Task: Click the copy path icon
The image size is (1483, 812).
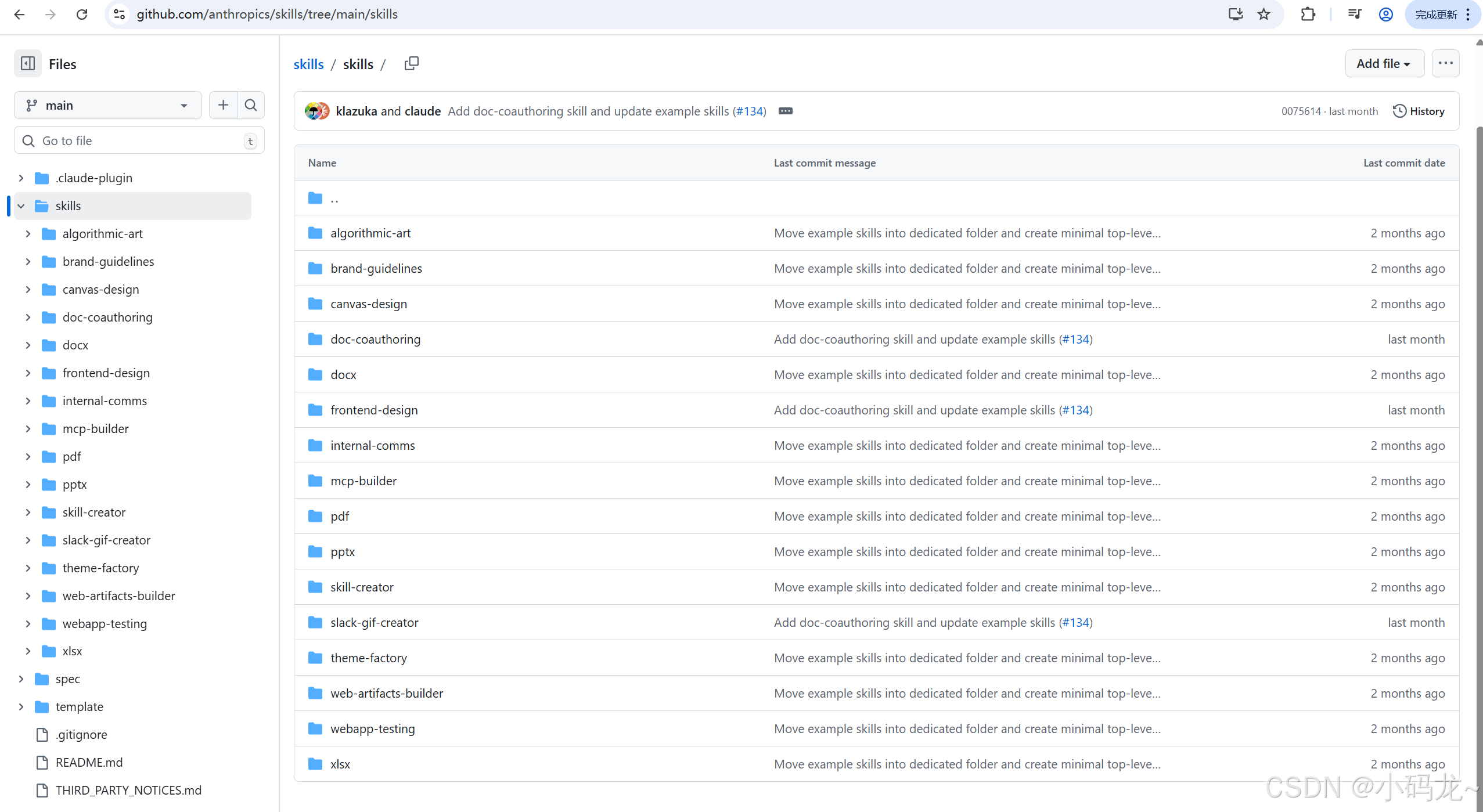Action: (411, 64)
